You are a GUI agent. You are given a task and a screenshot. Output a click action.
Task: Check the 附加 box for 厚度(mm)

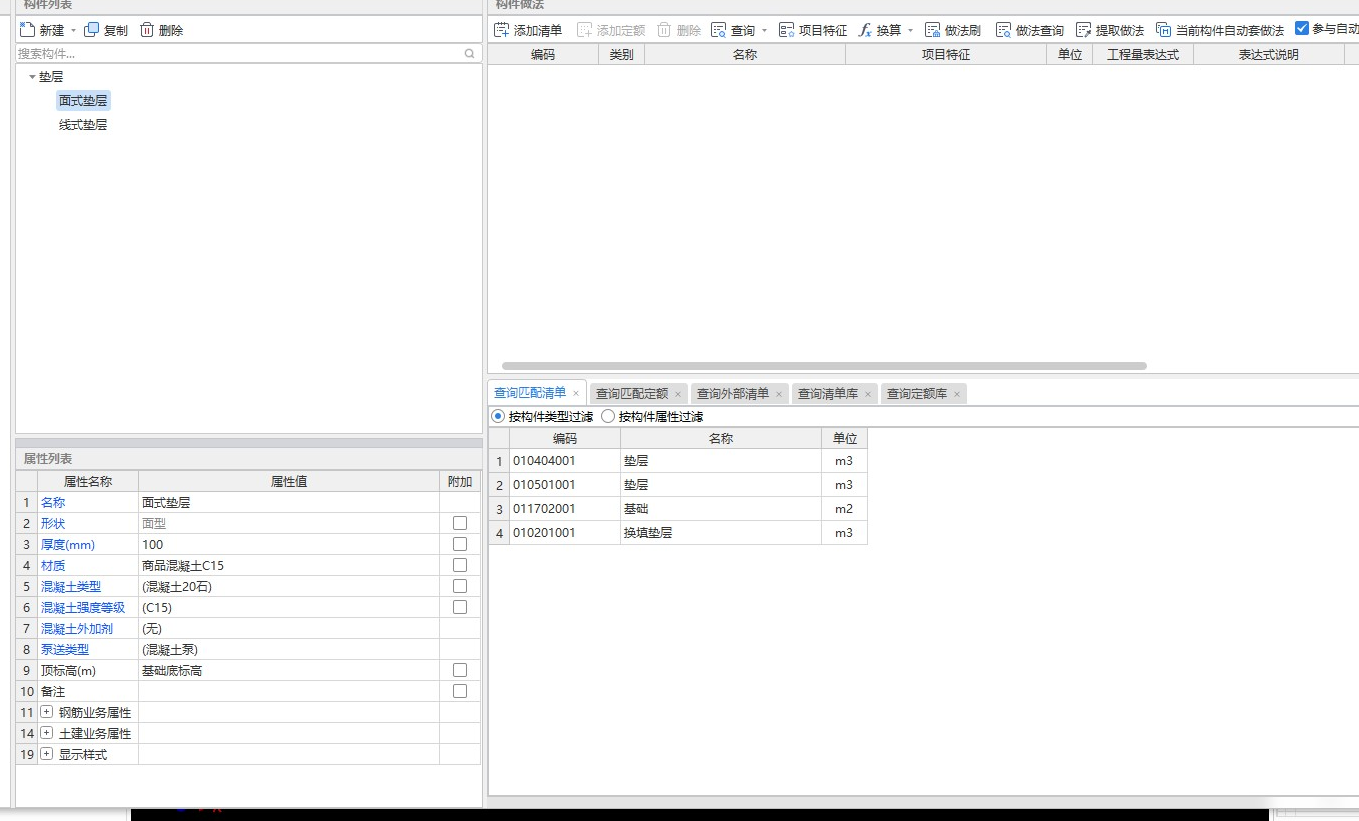[460, 544]
